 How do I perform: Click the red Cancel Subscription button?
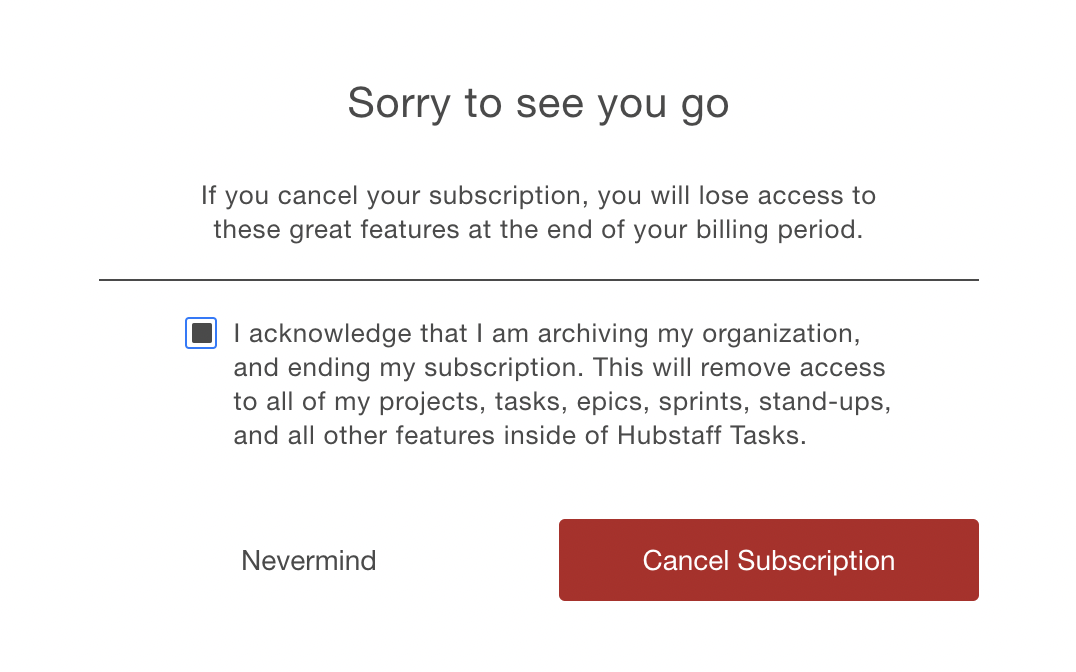769,560
